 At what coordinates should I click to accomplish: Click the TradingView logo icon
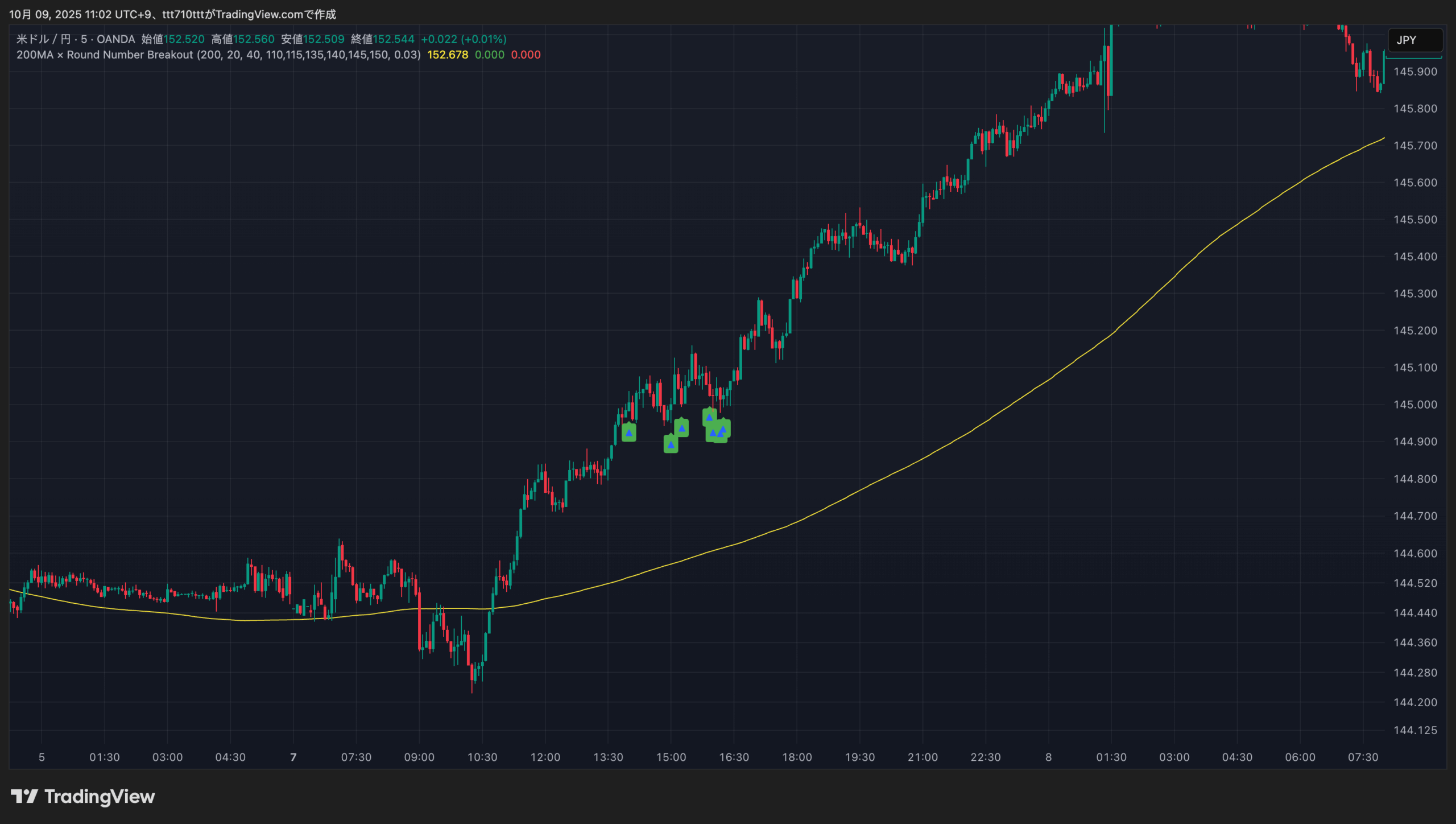24,796
